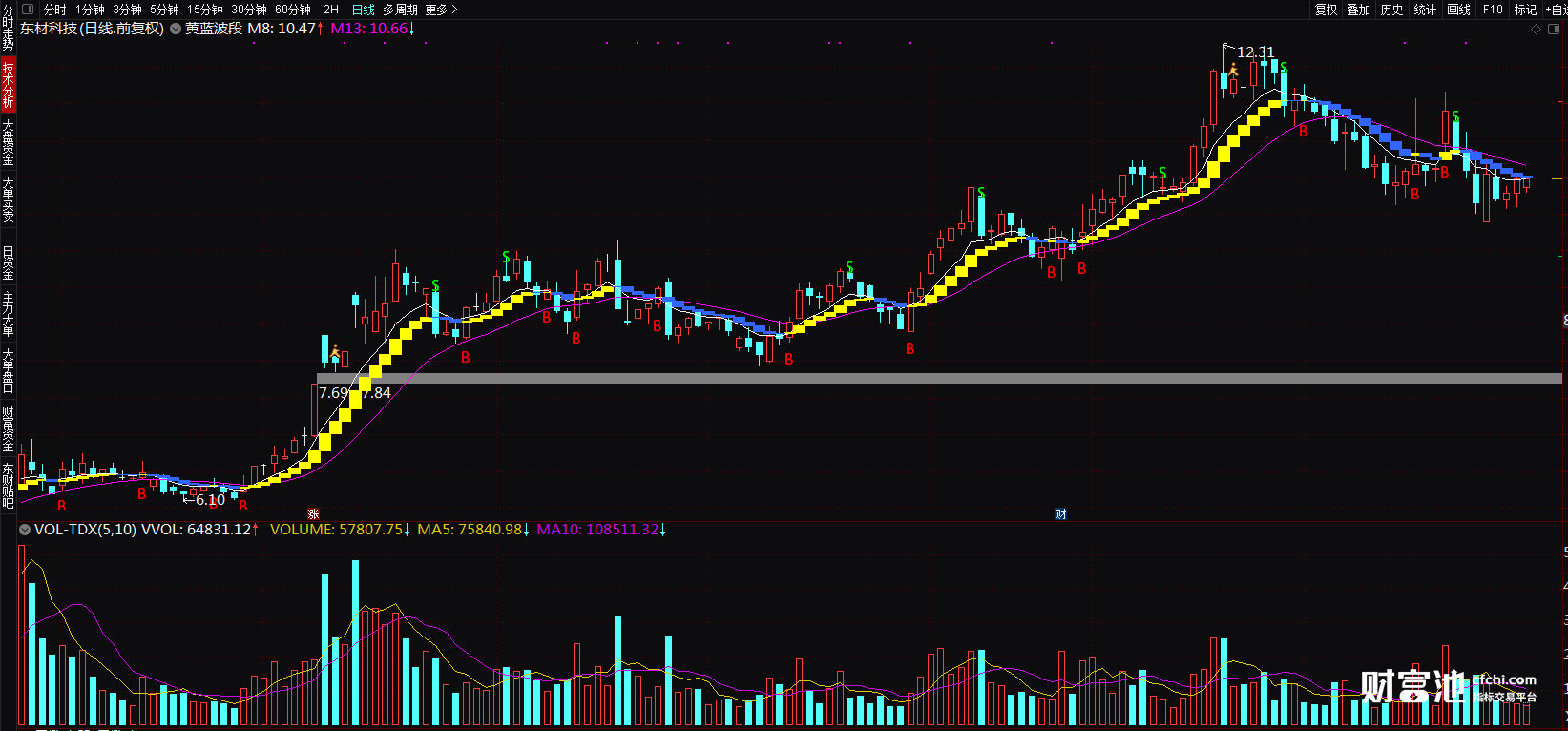This screenshot has height=731, width=1568.
Task: Open the VOL-TDX indicator dropdown circle
Action: coord(25,529)
